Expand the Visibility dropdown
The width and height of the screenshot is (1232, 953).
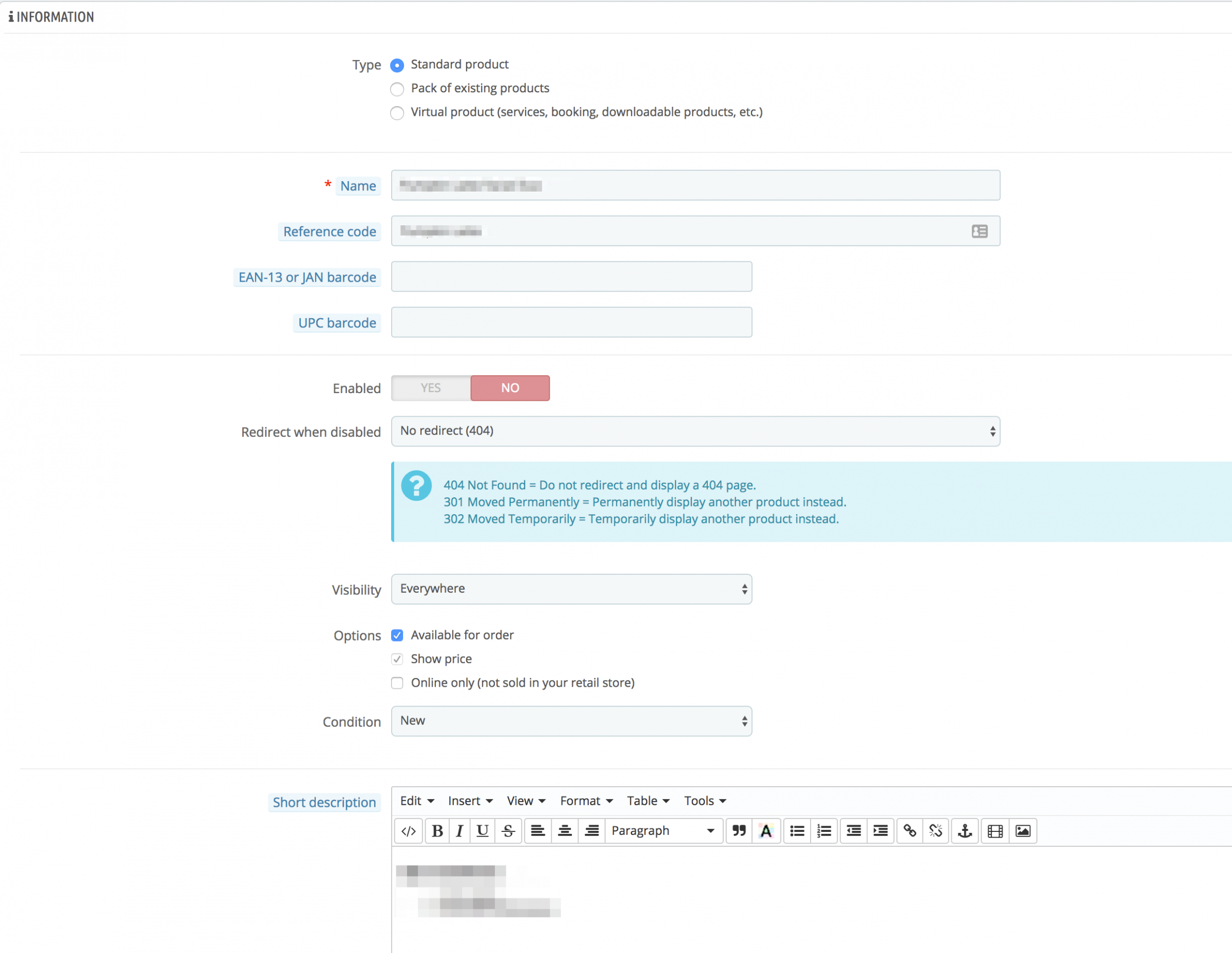point(571,589)
